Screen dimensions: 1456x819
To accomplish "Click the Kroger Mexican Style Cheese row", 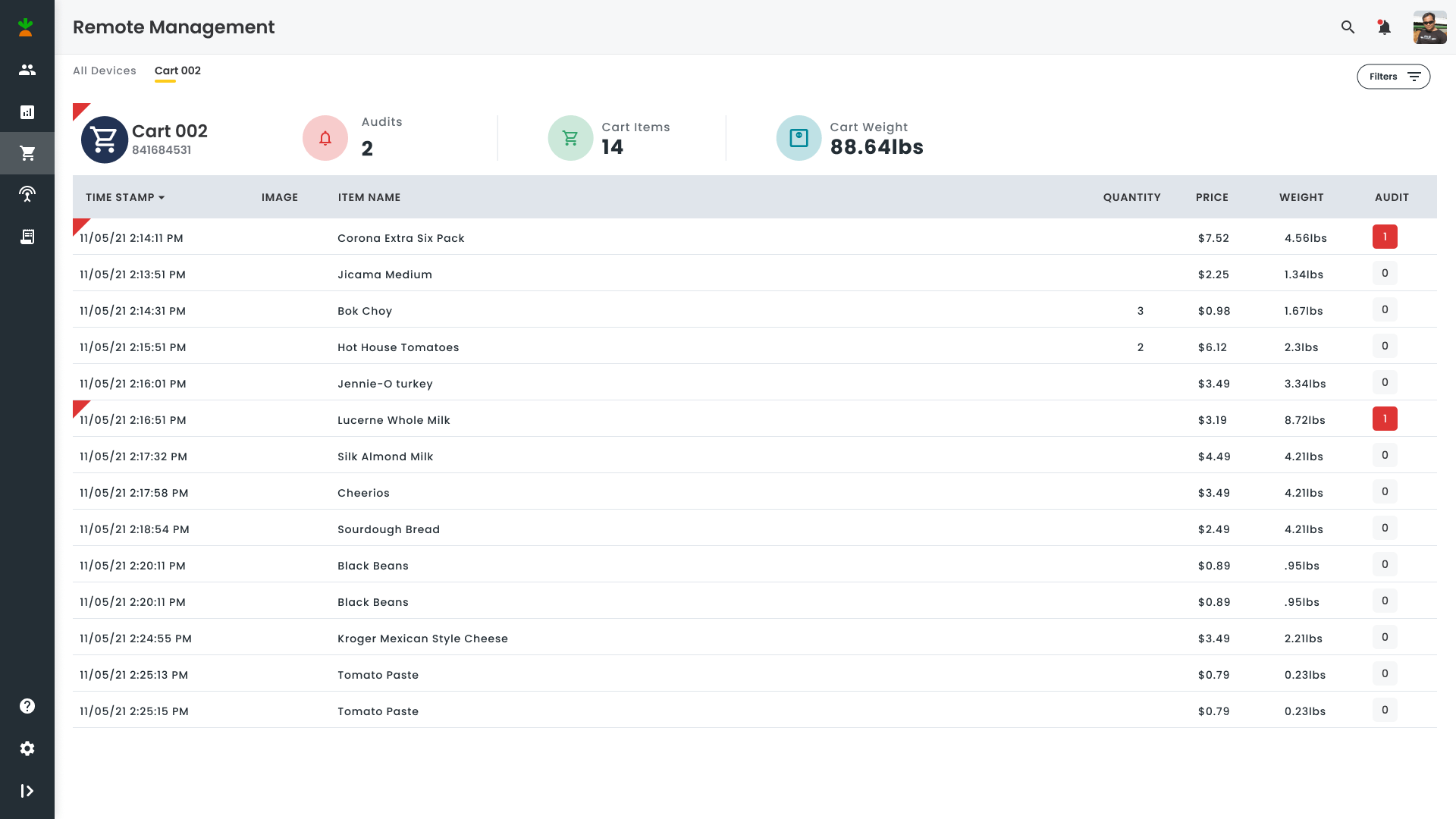I will 422,639.
